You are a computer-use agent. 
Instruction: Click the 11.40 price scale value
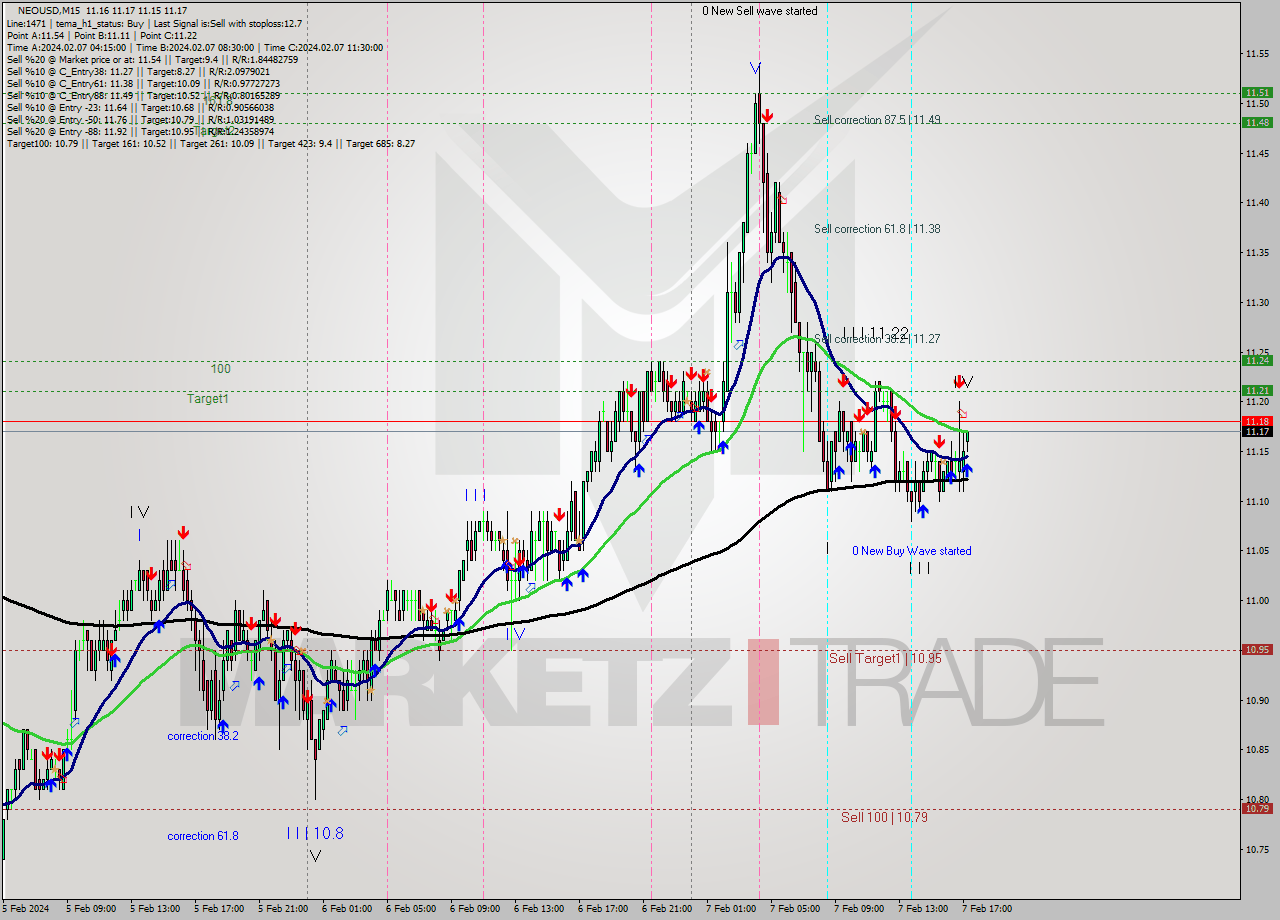coord(1259,203)
